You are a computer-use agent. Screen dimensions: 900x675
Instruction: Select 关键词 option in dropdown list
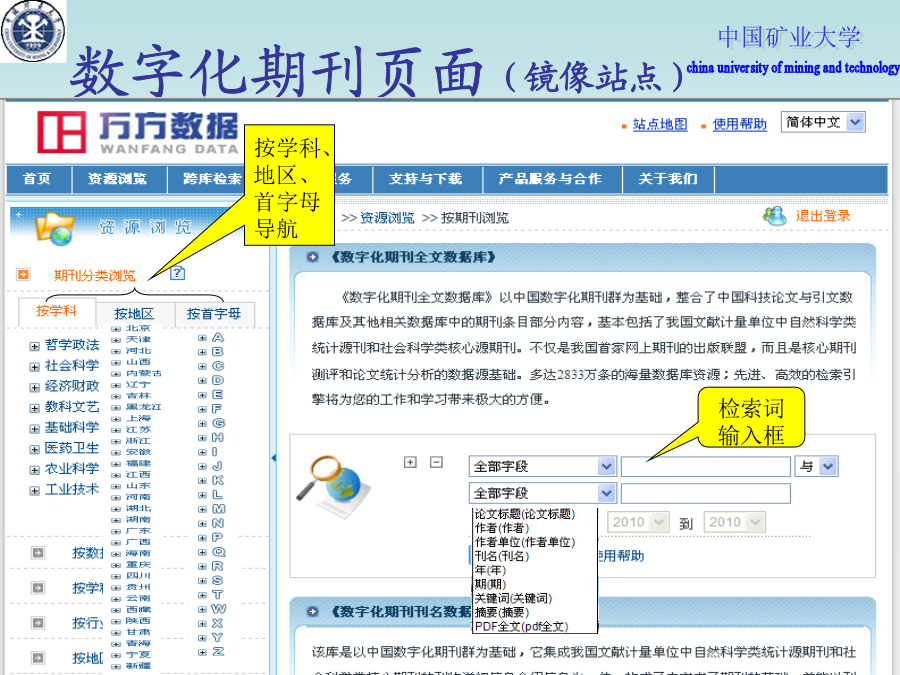pos(513,599)
